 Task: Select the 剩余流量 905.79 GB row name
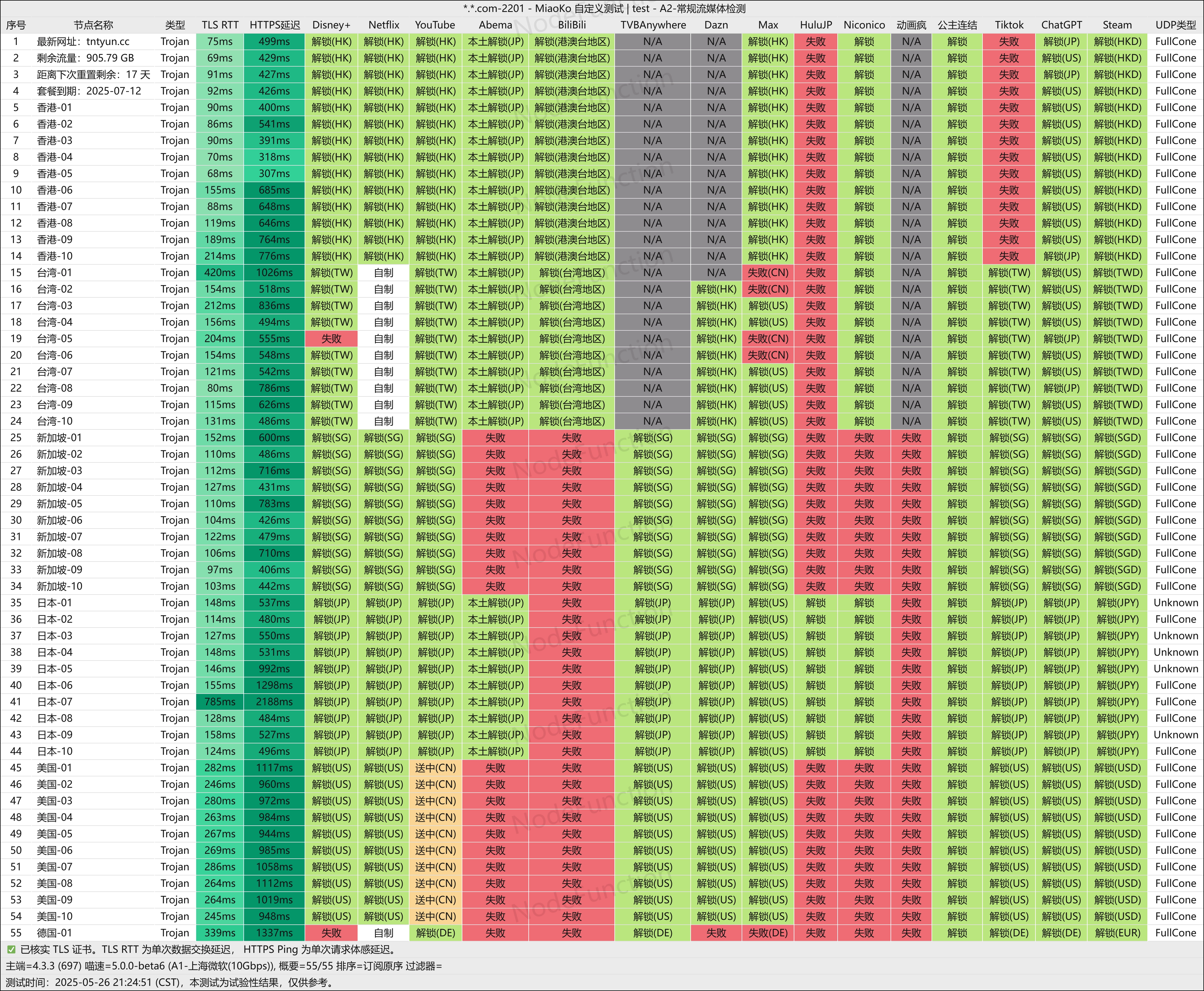click(86, 58)
